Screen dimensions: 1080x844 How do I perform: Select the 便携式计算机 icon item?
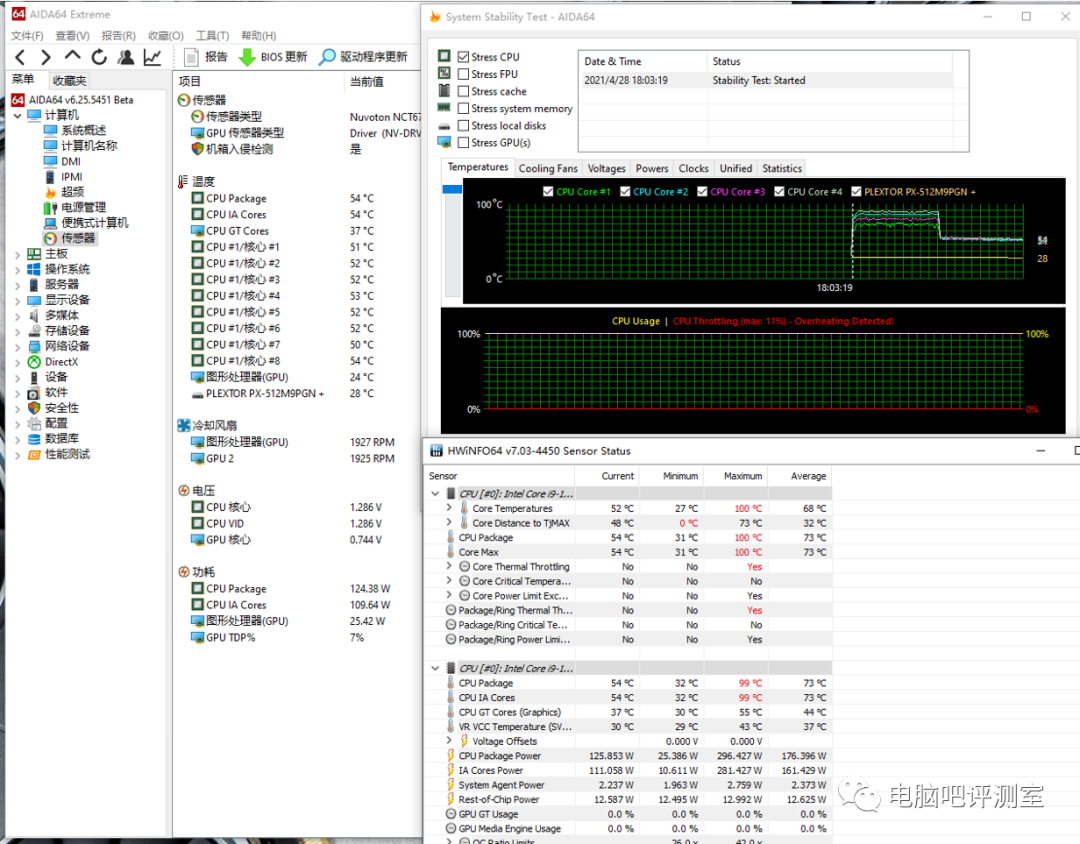50,223
